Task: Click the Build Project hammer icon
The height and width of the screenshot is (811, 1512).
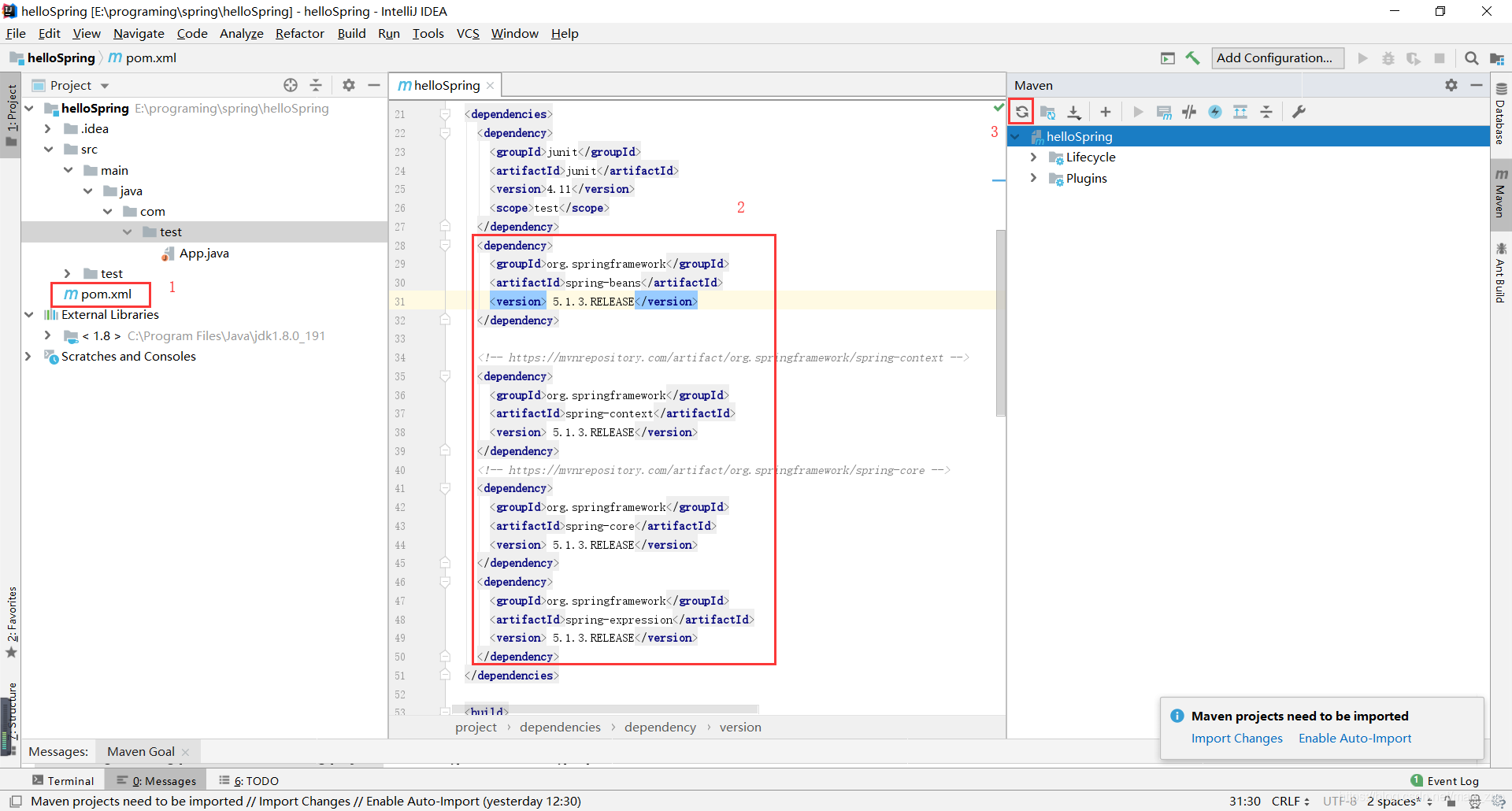Action: click(1193, 57)
